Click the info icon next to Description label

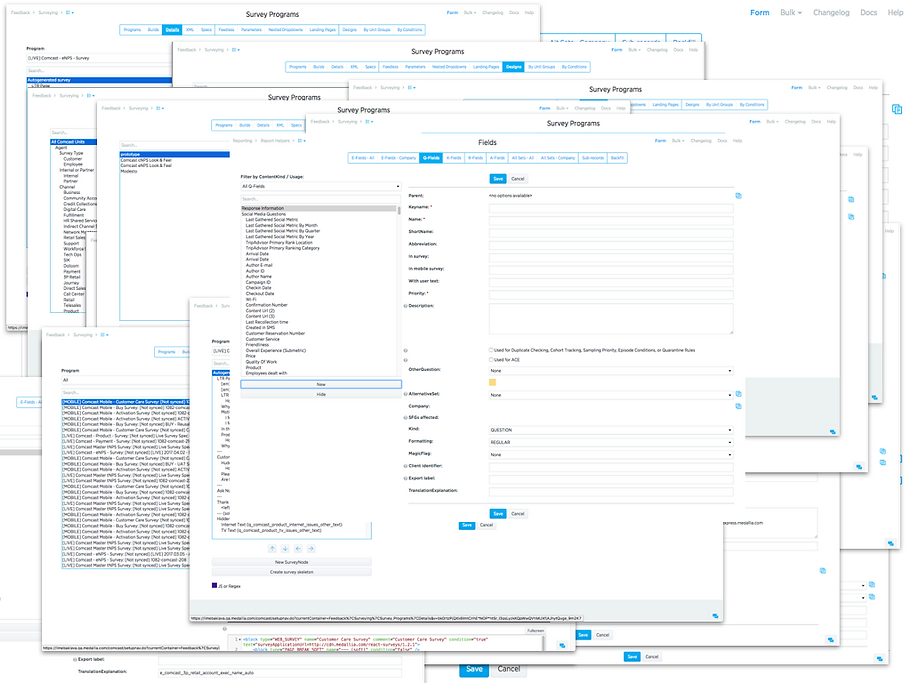(405, 306)
